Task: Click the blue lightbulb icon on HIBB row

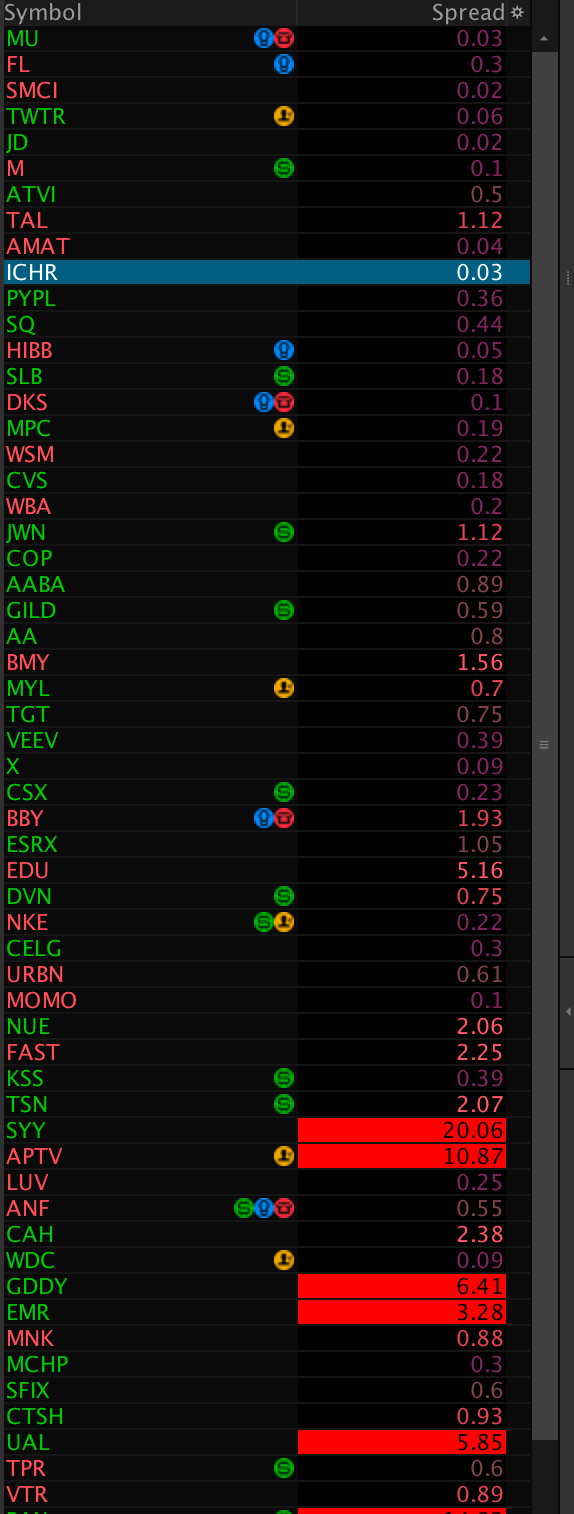Action: (284, 351)
